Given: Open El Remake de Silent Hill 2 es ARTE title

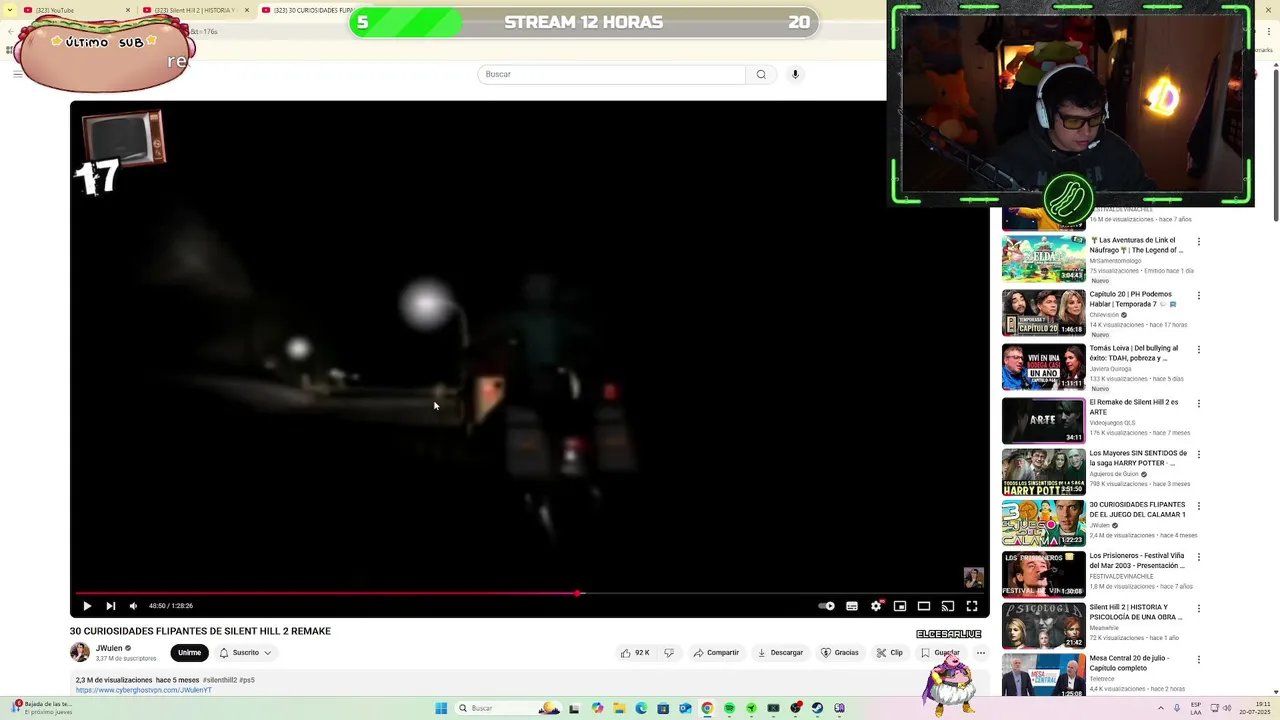Looking at the screenshot, I should (x=1134, y=407).
